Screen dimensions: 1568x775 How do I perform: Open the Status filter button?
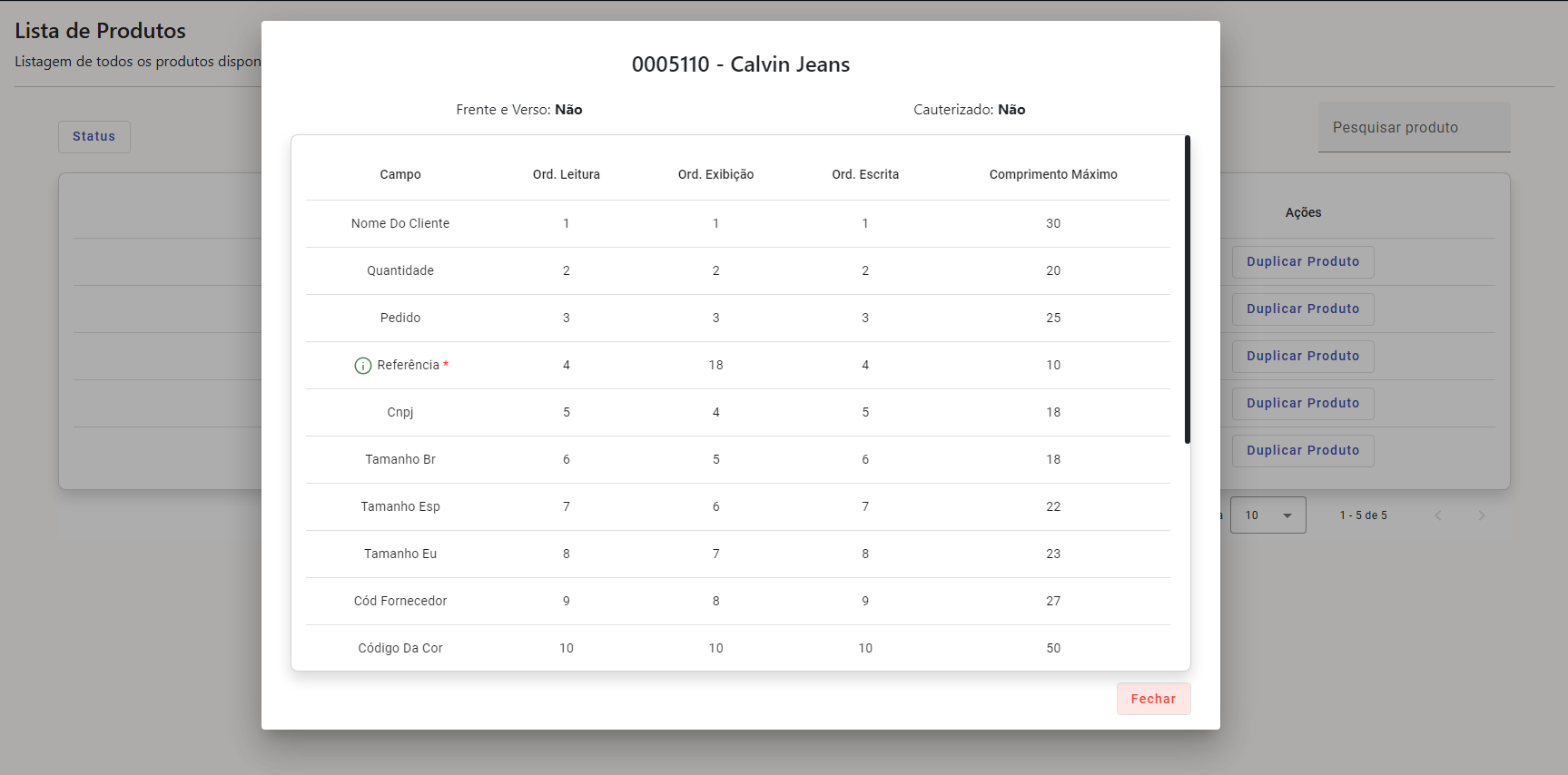[94, 137]
